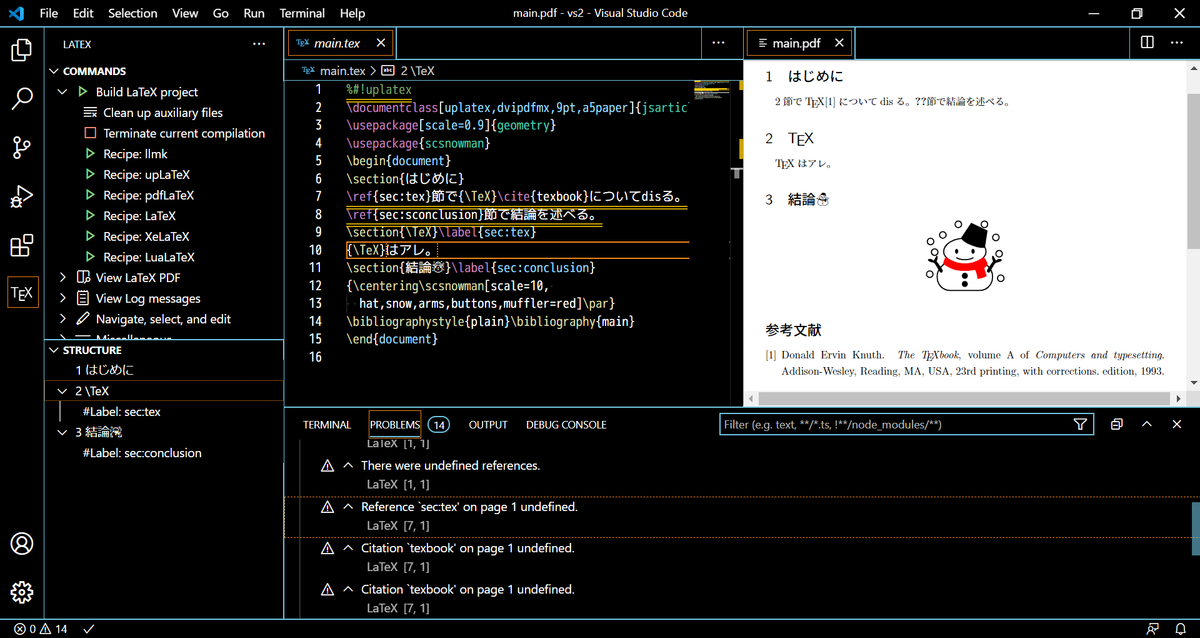This screenshot has height=638, width=1200.
Task: Open the File menu
Action: pos(49,13)
